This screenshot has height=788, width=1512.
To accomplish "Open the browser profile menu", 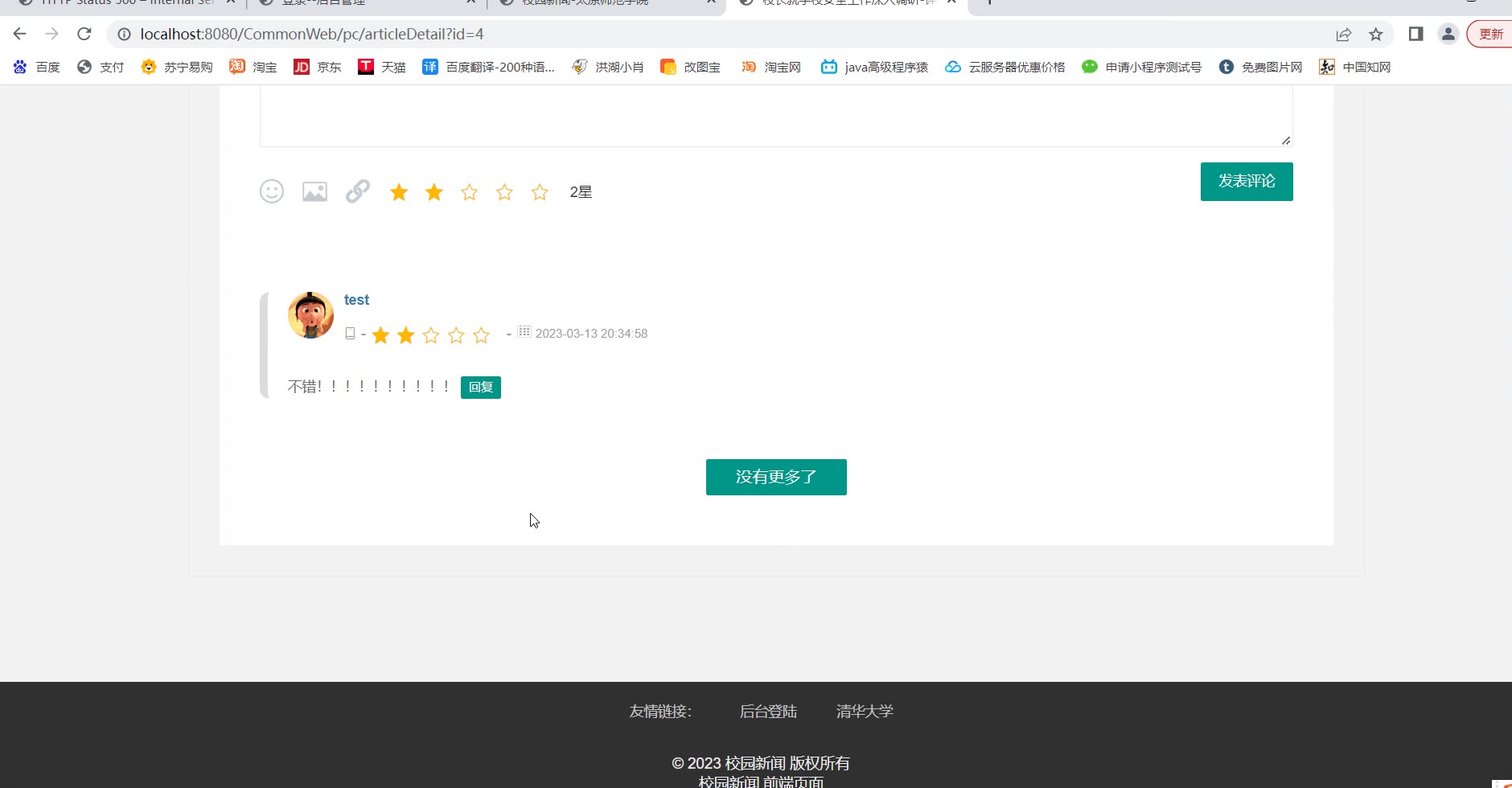I will click(x=1448, y=34).
